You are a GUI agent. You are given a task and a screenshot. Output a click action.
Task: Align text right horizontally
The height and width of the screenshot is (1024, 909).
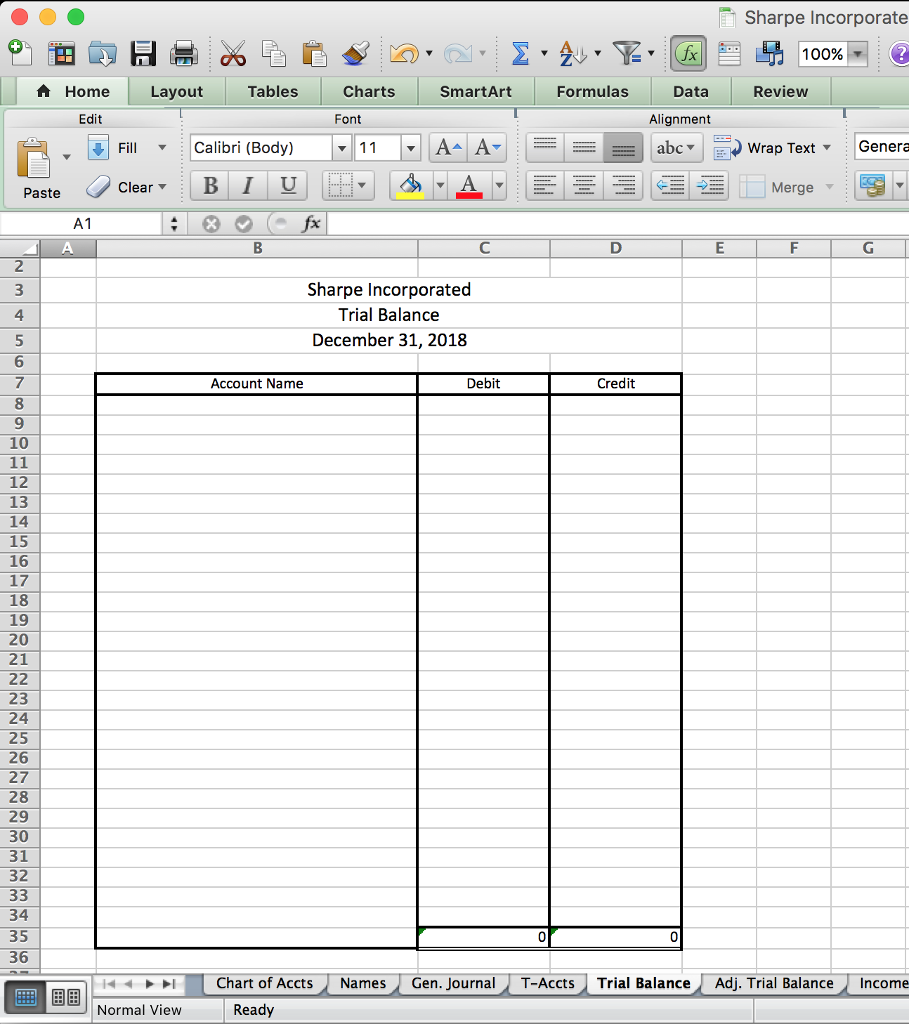click(623, 186)
